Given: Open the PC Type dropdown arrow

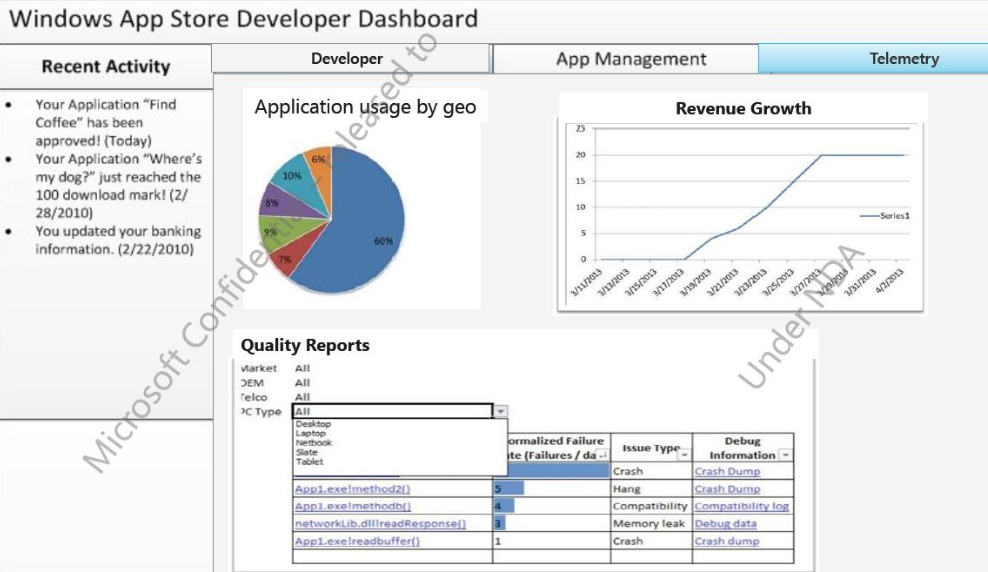Looking at the screenshot, I should pos(501,411).
